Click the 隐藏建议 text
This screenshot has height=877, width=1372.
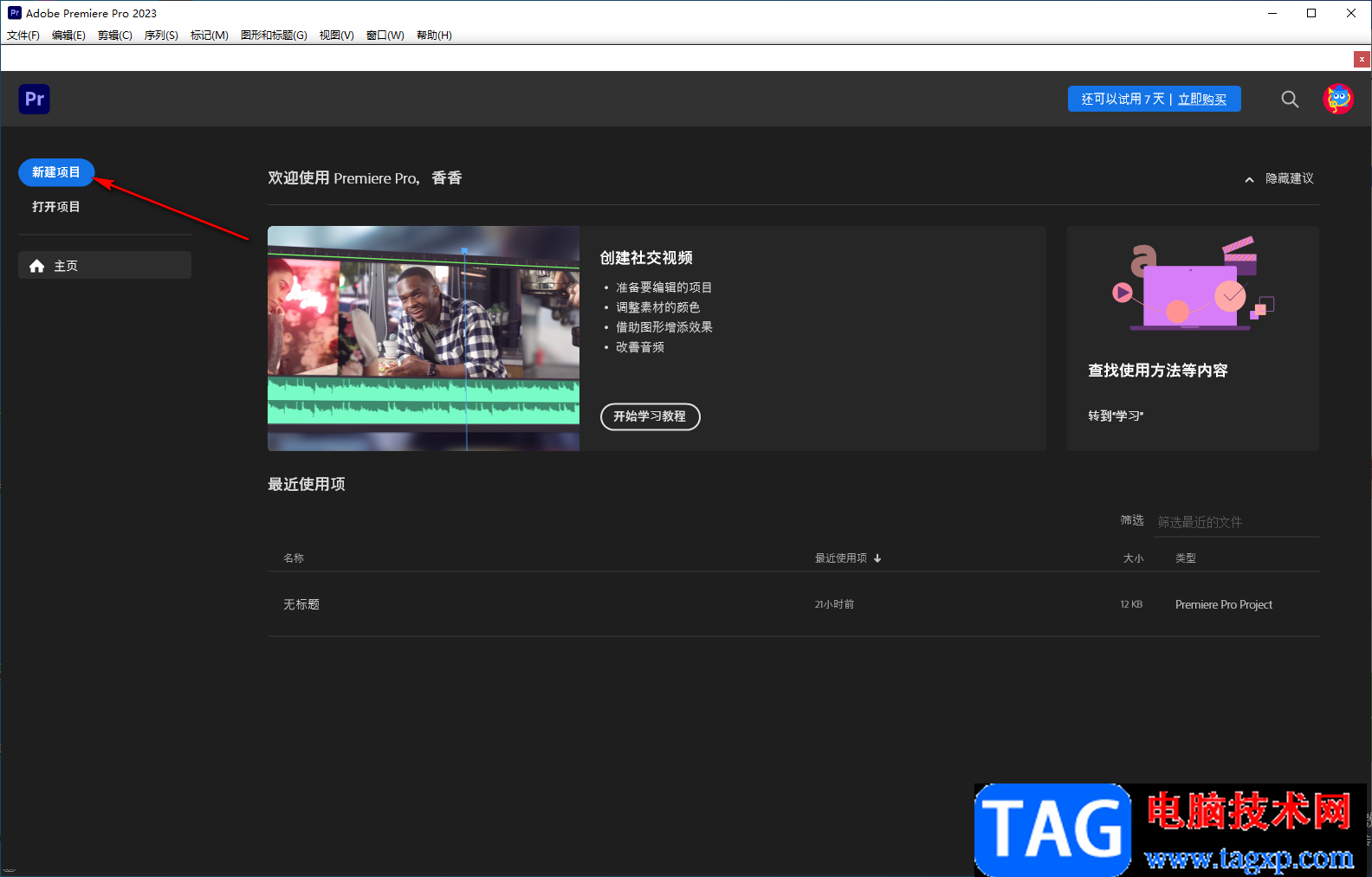click(1290, 178)
